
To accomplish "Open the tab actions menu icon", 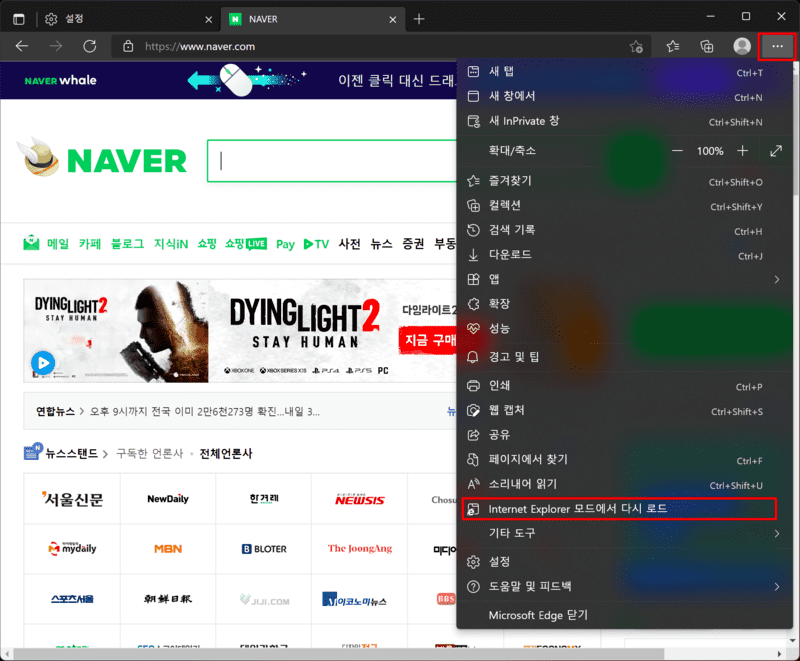I will coord(19,19).
